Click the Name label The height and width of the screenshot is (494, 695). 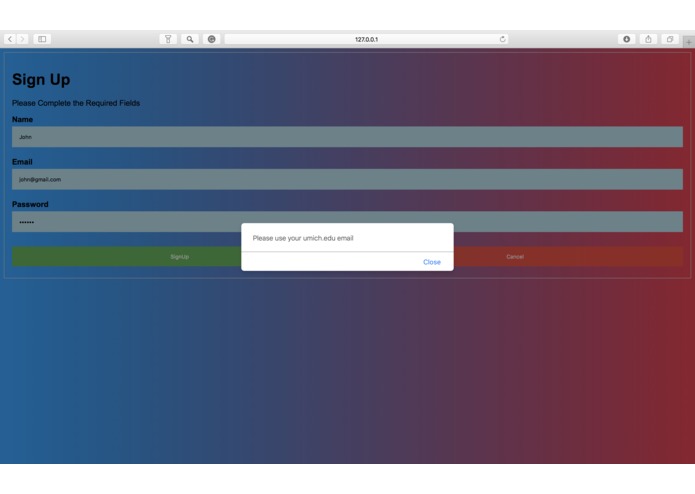point(22,120)
